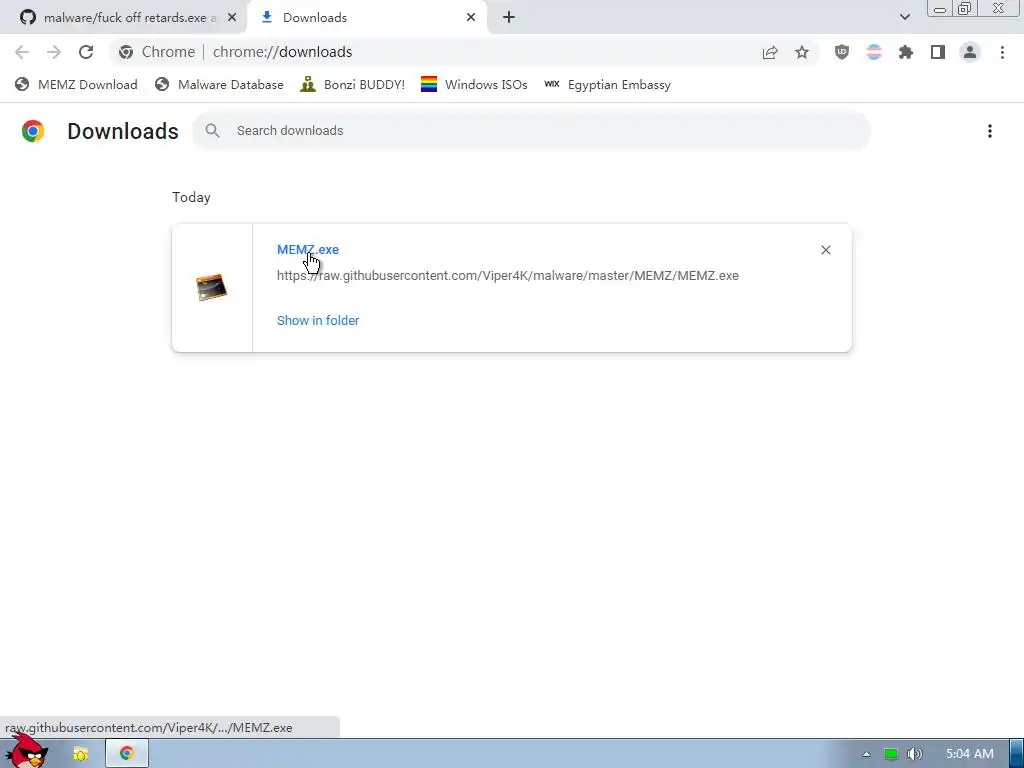Open the file explorer taskbar icon
Screen dimensions: 1024x768
click(80, 754)
